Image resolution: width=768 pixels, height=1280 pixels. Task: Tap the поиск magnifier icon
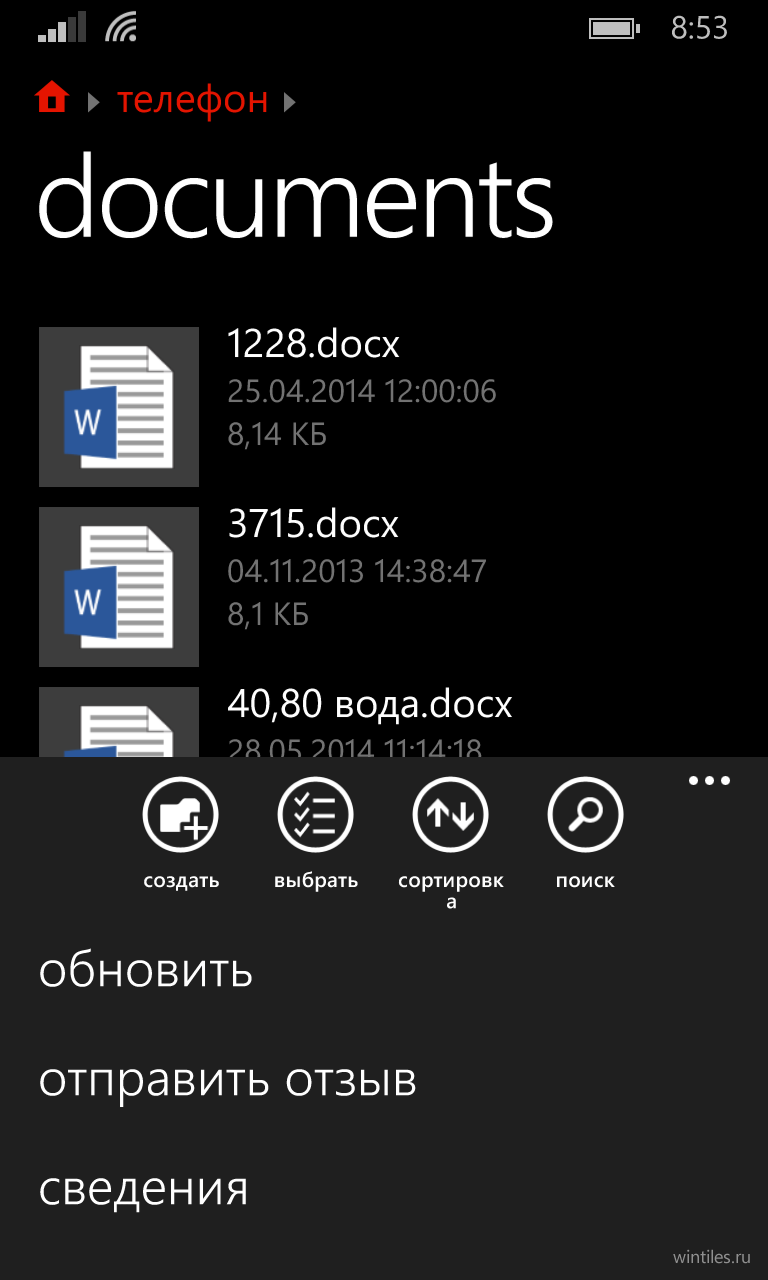point(586,815)
